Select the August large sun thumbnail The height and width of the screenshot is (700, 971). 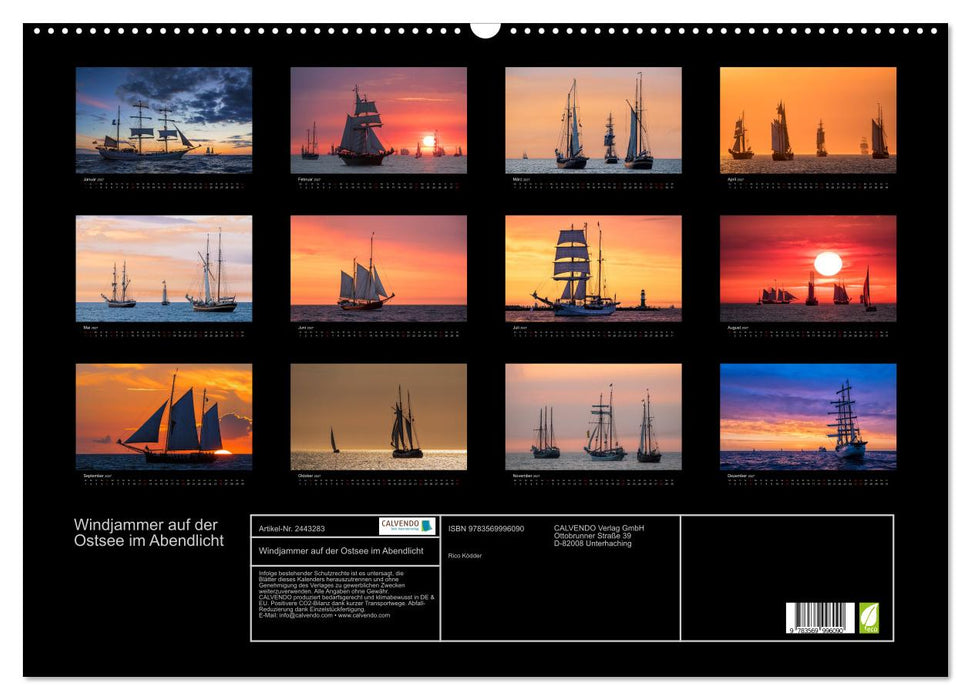[808, 268]
